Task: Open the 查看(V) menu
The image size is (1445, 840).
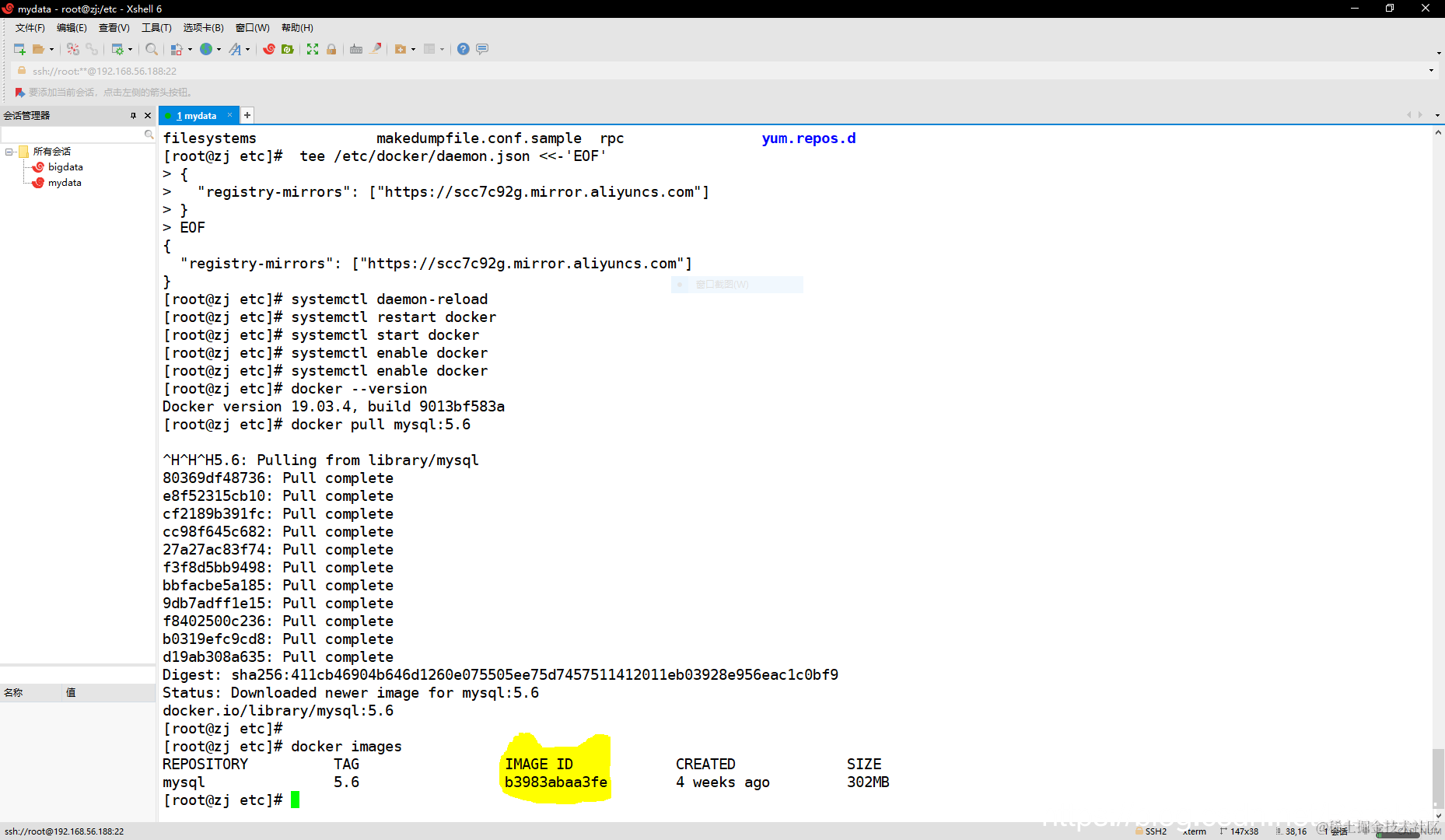Action: point(114,28)
